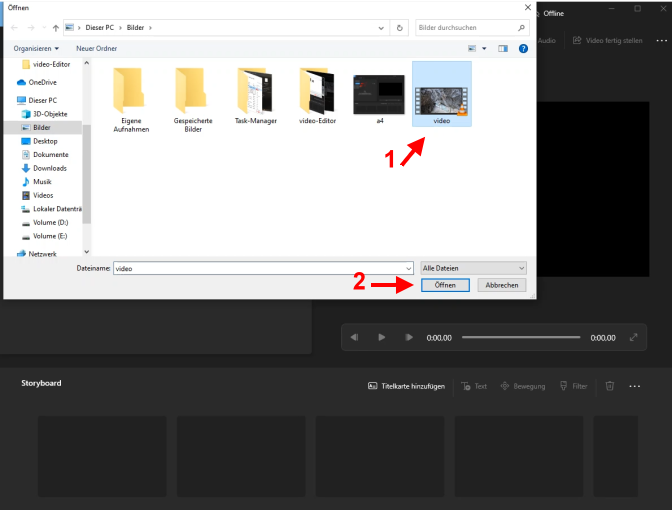
Task: Toggle the preview pane icon
Action: click(x=503, y=48)
